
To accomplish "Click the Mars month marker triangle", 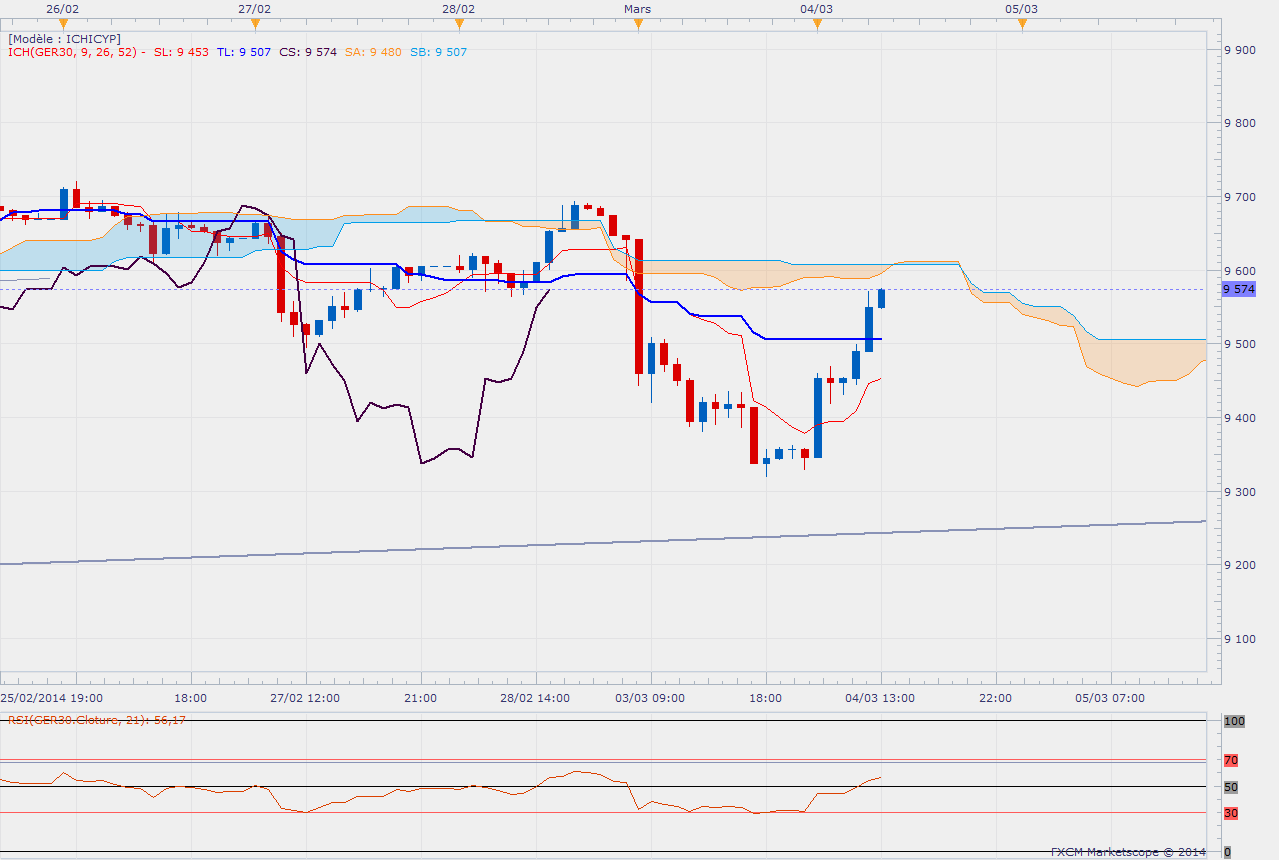I will pyautogui.click(x=638, y=24).
